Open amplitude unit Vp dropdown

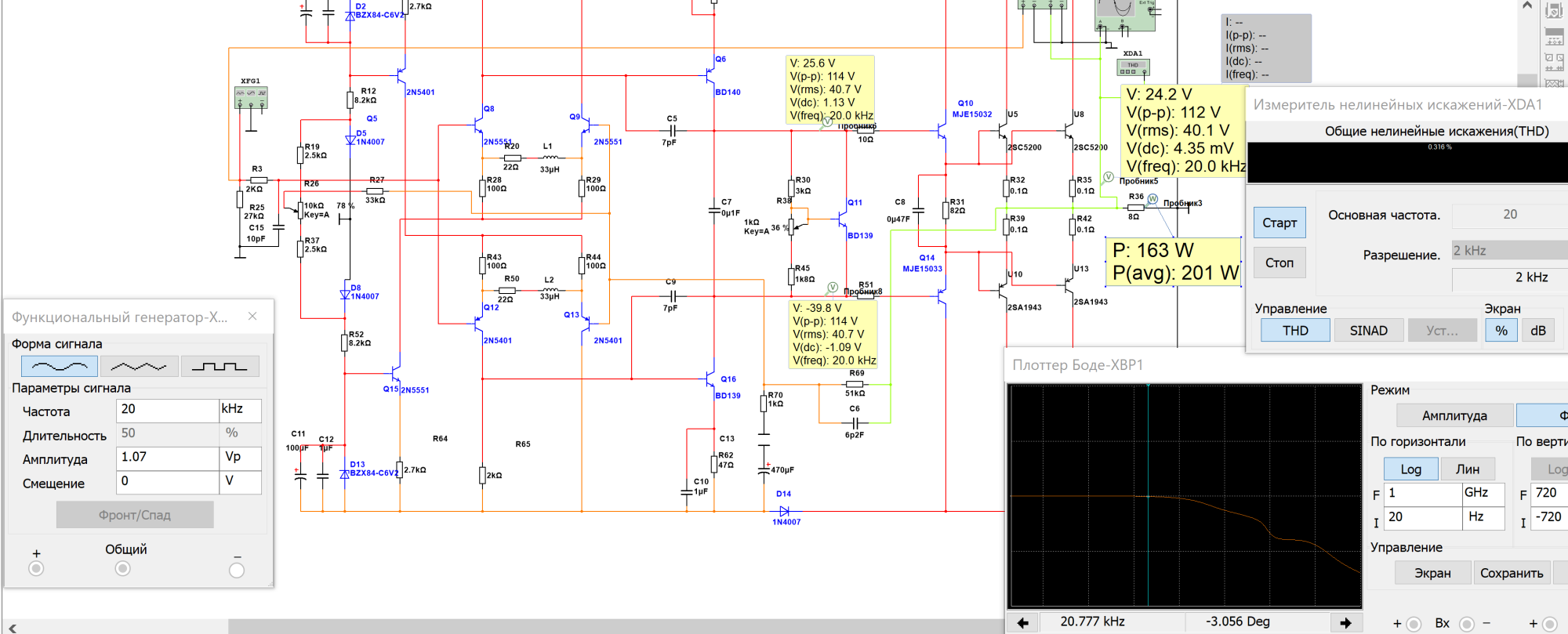point(240,458)
